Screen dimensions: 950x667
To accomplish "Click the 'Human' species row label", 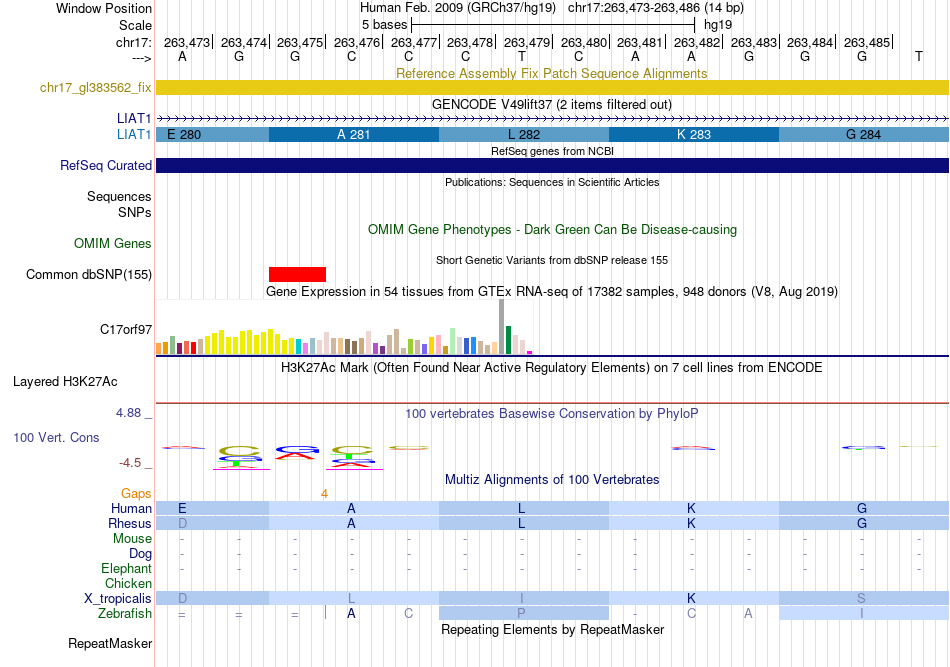I will [131, 508].
